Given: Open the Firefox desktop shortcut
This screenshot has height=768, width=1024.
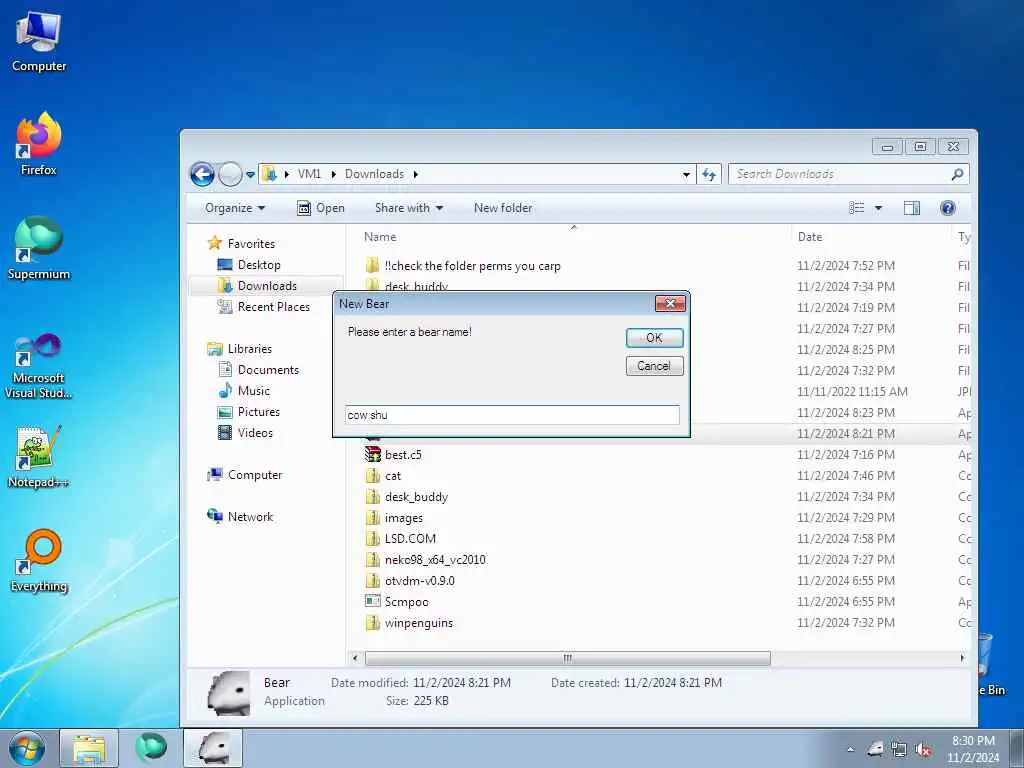Looking at the screenshot, I should (39, 144).
